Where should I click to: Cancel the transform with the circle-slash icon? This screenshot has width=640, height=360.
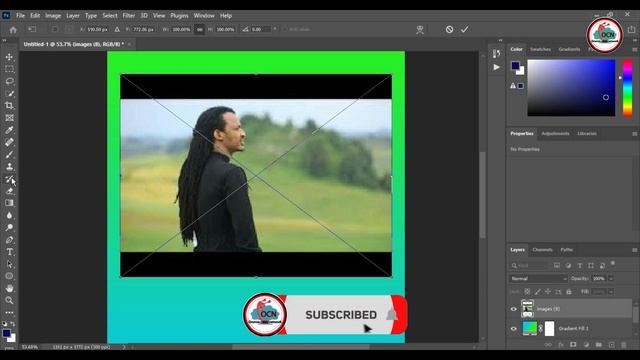click(x=449, y=29)
